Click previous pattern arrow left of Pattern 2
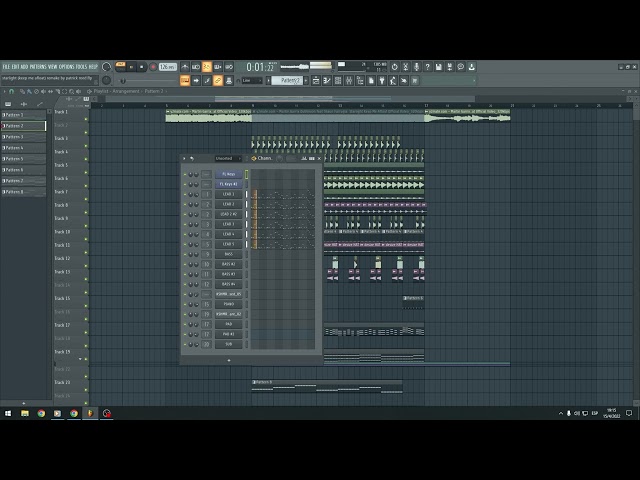640x480 pixels. [x=269, y=81]
